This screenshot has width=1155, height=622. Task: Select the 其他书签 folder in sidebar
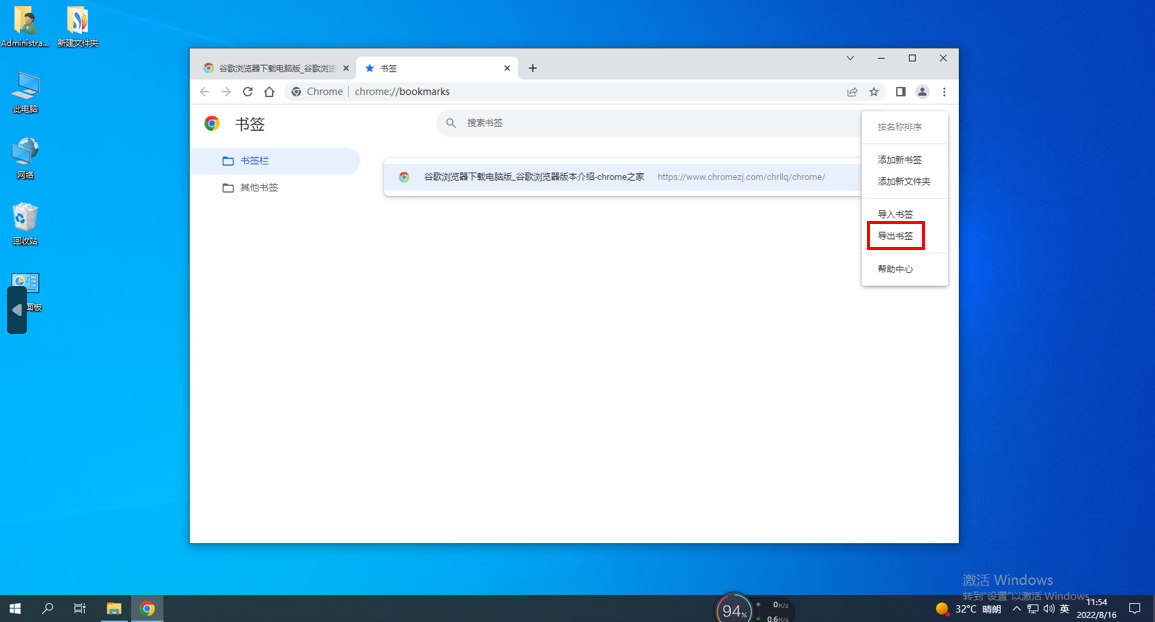point(258,188)
